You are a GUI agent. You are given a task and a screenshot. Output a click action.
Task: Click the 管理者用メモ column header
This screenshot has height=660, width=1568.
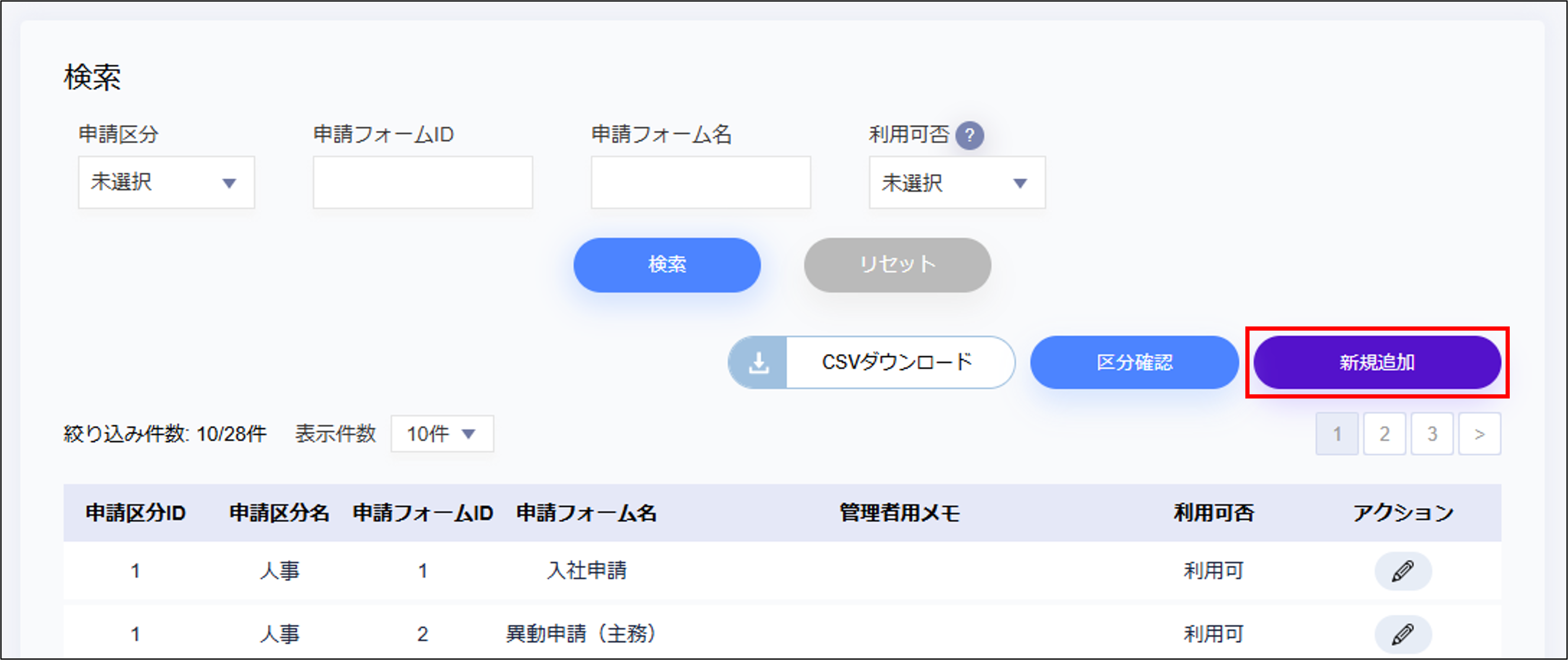(900, 513)
